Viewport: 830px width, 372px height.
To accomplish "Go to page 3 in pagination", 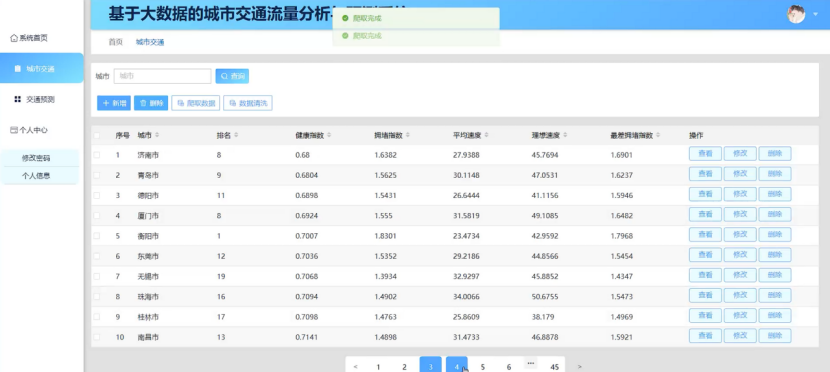I will tap(430, 365).
